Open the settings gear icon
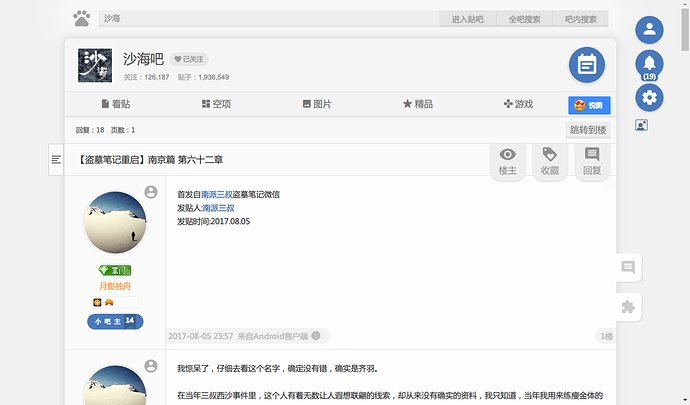 coord(650,97)
